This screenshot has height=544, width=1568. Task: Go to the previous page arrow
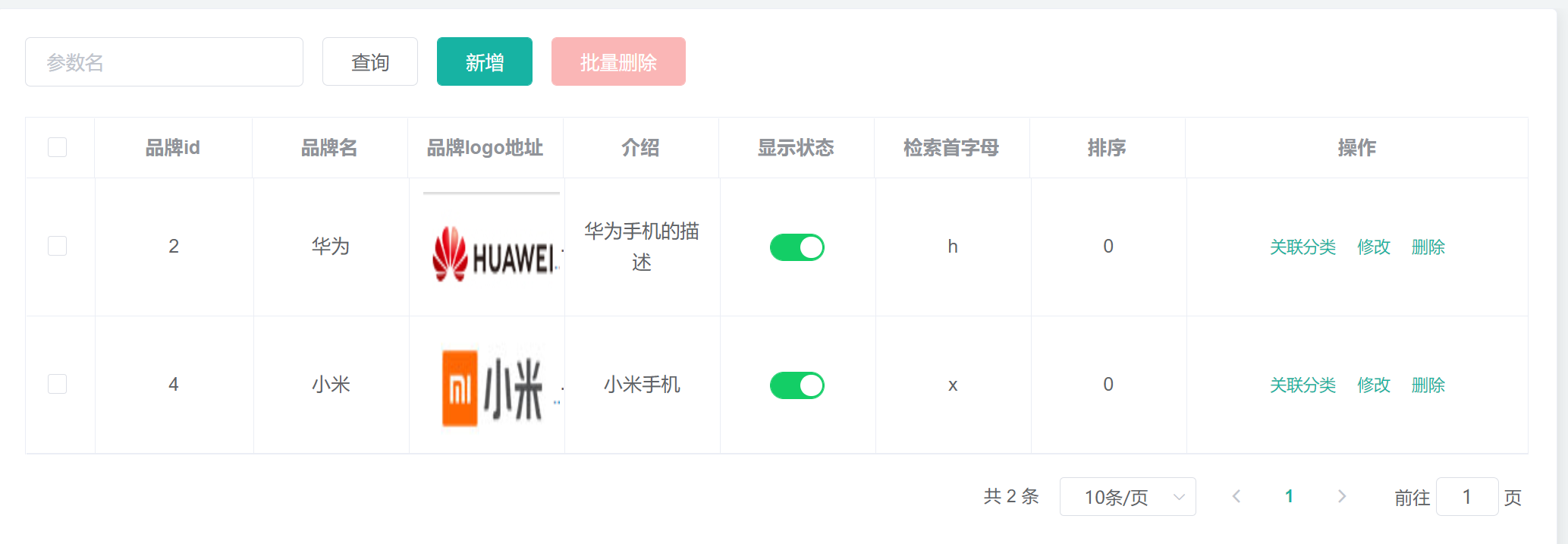coord(1236,496)
